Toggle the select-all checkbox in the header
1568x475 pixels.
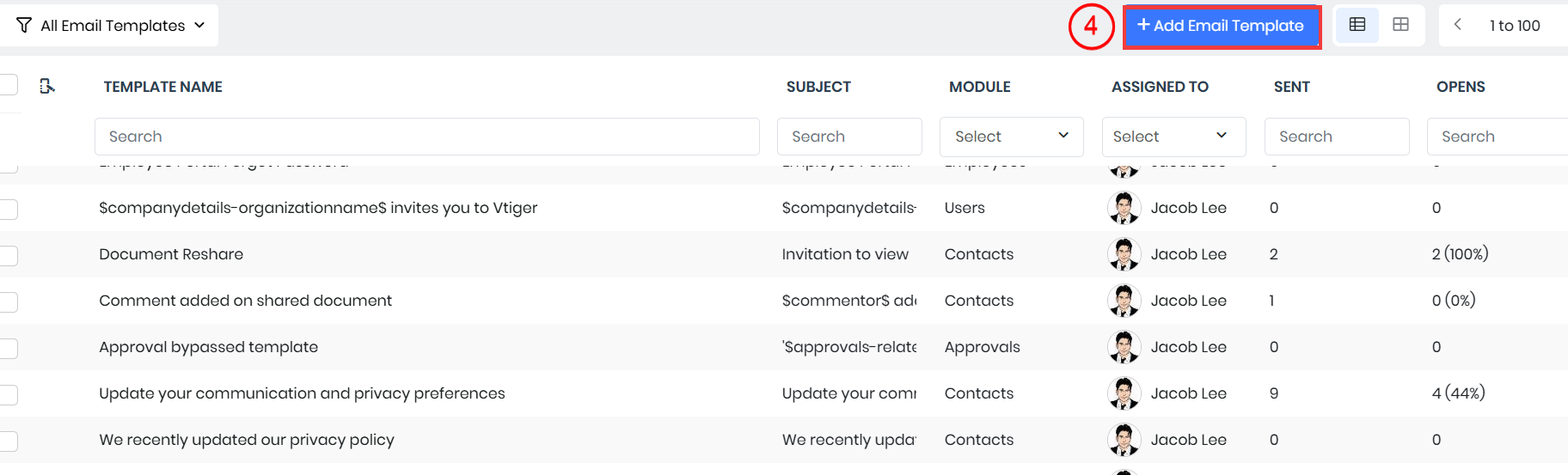[x=9, y=84]
